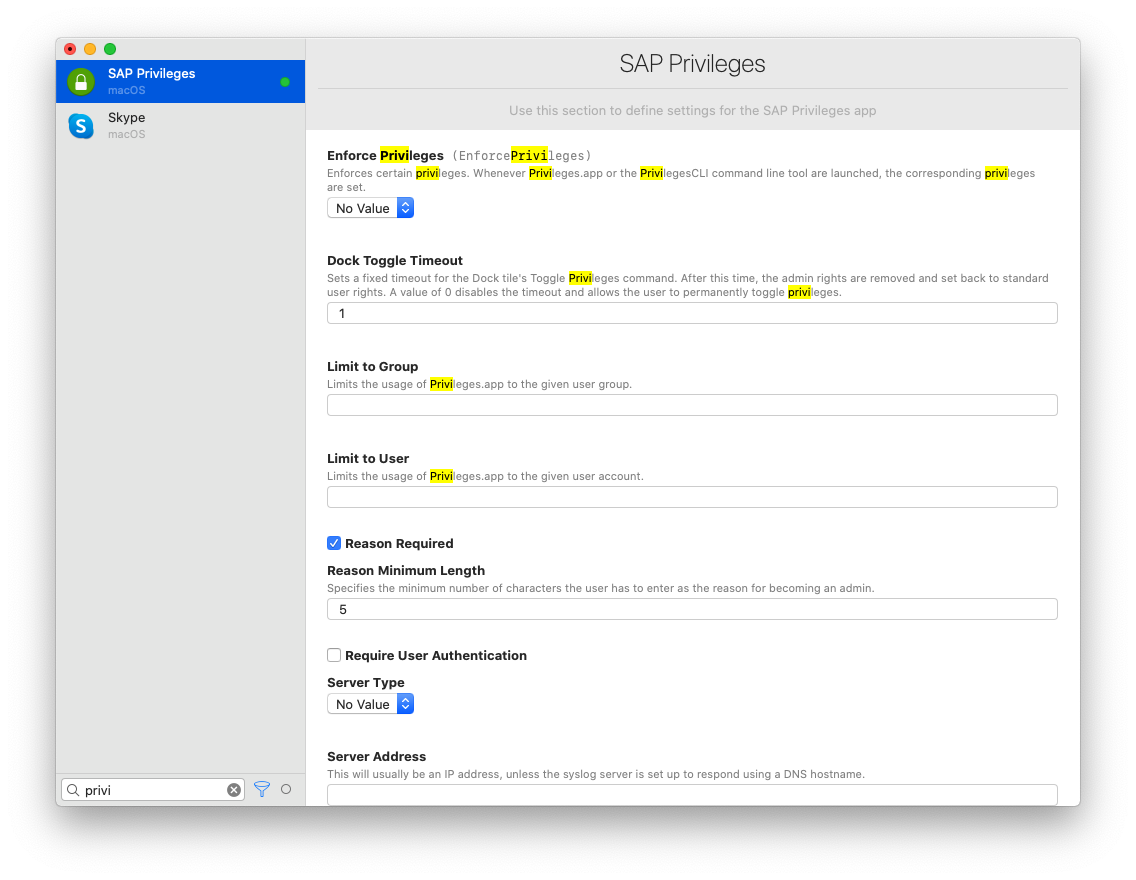The height and width of the screenshot is (880, 1136).
Task: Enable Require User Authentication
Action: [334, 655]
